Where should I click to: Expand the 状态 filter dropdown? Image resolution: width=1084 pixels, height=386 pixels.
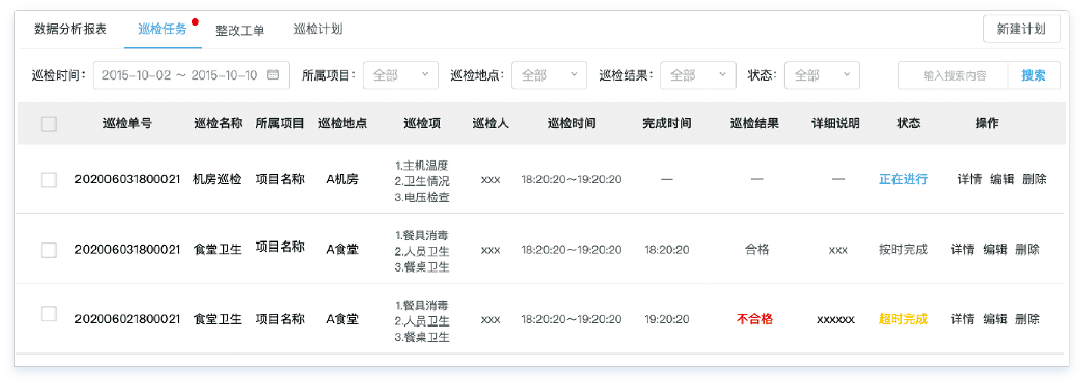822,75
